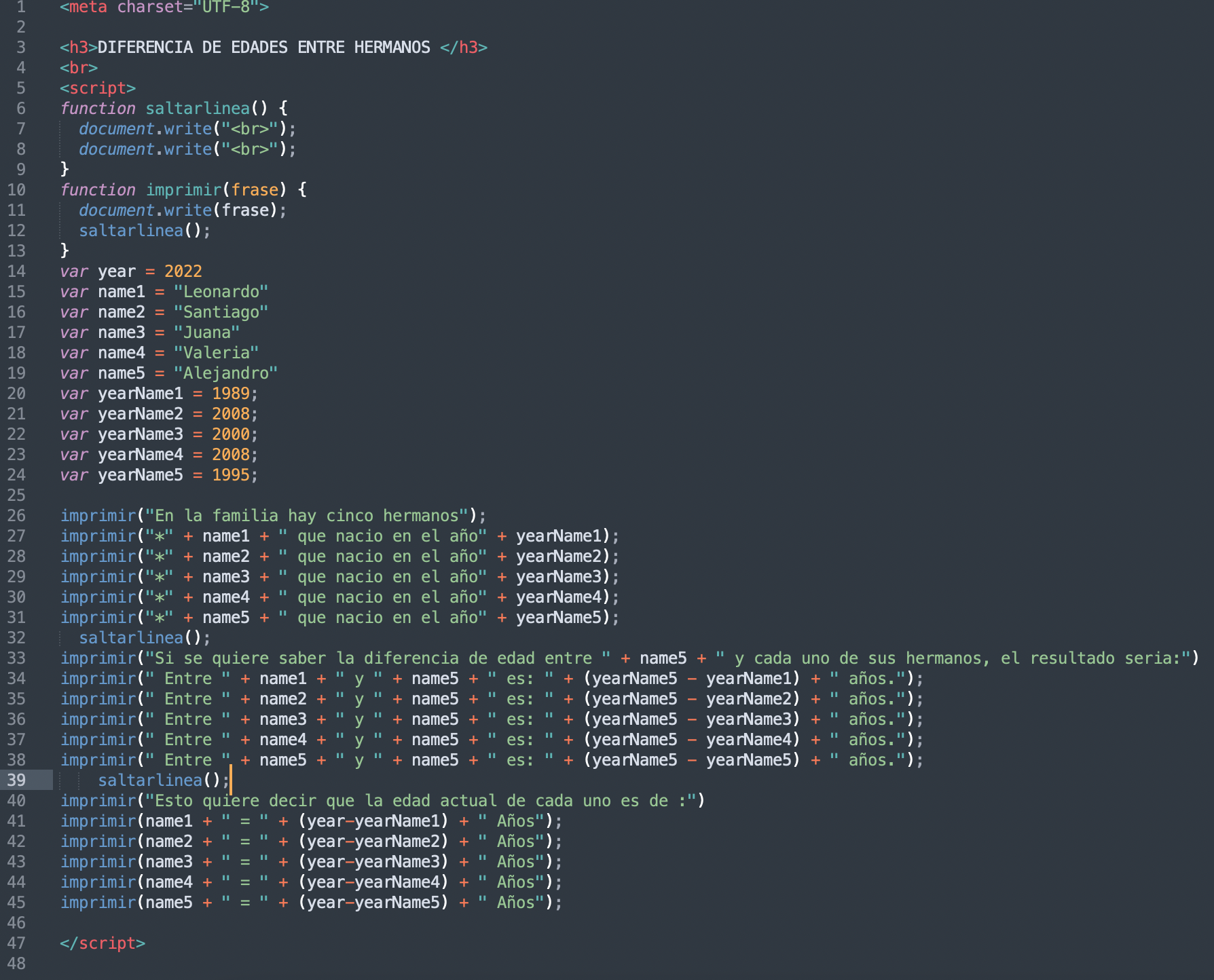This screenshot has height=980, width=1214.
Task: Click first 'document.write("<br>")' on line 7
Action: [x=183, y=129]
